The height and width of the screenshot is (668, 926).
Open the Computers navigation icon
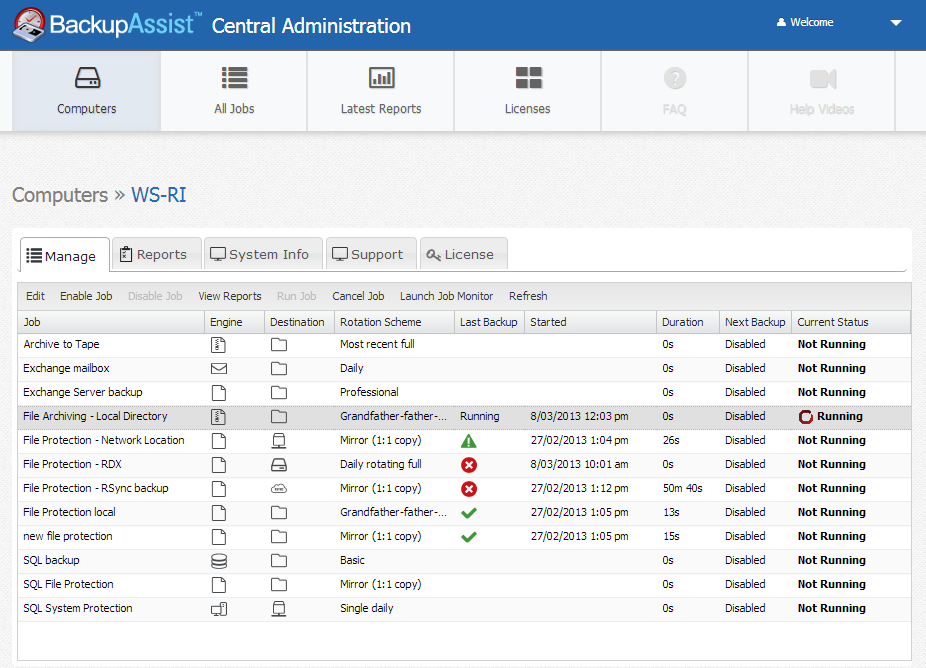[x=87, y=77]
